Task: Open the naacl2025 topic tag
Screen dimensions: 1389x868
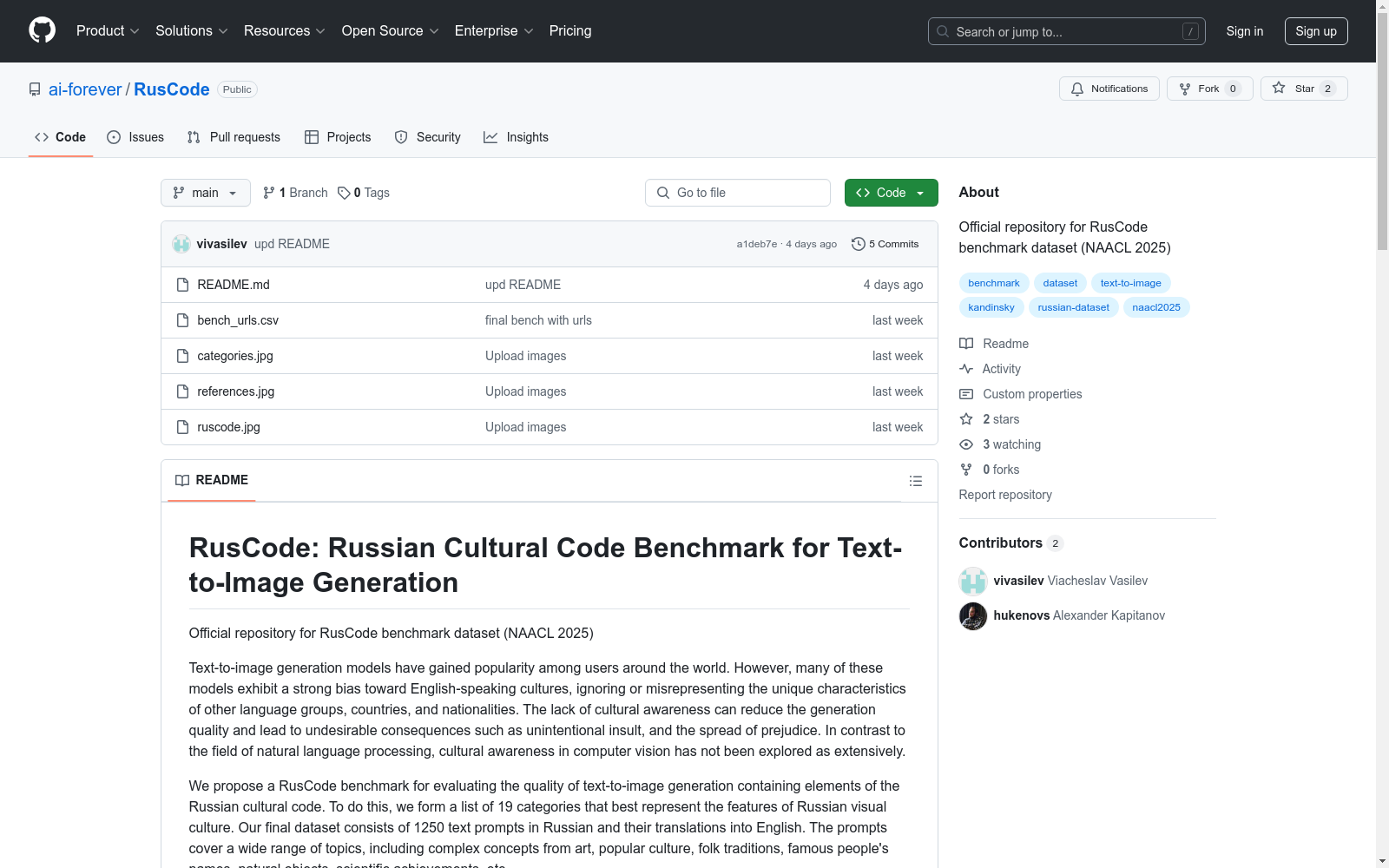Action: [x=1156, y=307]
